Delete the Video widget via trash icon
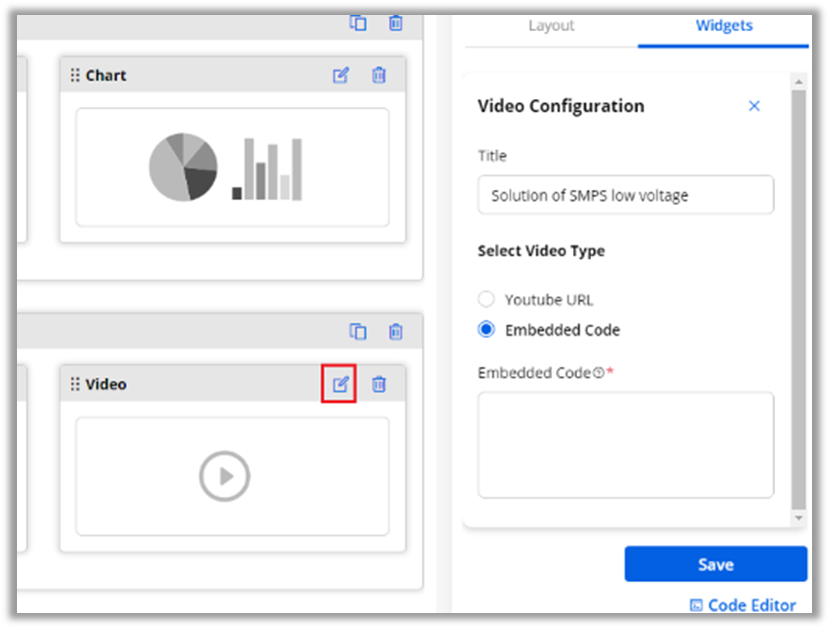Image resolution: width=831 pixels, height=629 pixels. click(379, 384)
